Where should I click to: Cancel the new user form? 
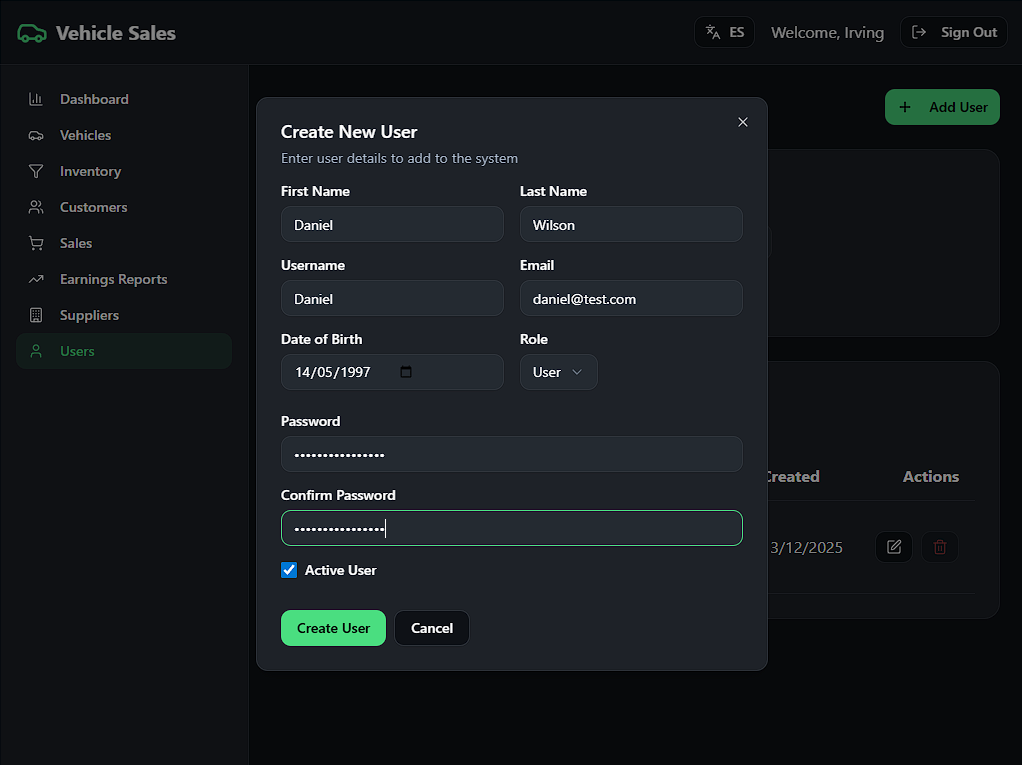(431, 628)
